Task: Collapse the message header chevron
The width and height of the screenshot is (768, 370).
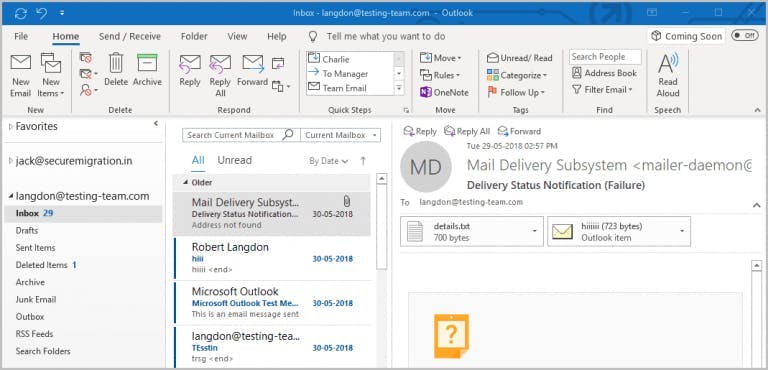Action: [756, 205]
